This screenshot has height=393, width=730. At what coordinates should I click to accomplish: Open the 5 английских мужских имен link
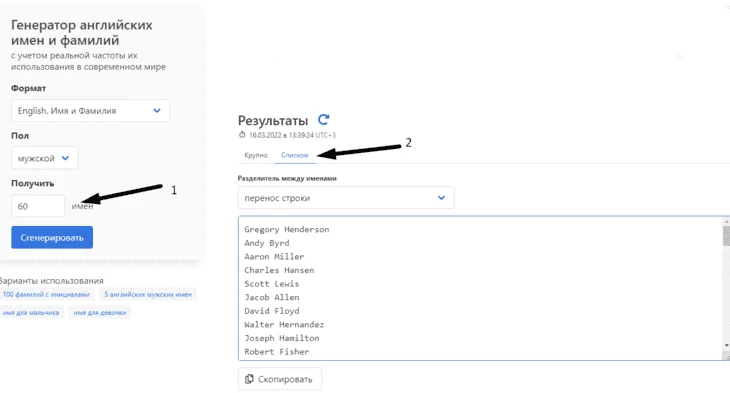148,294
